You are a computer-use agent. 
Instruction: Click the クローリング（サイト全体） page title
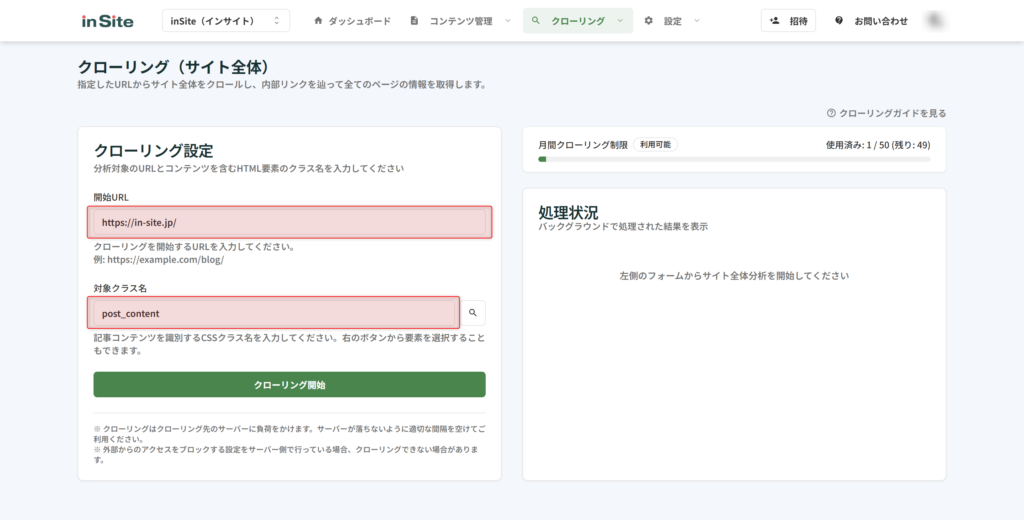[x=174, y=67]
